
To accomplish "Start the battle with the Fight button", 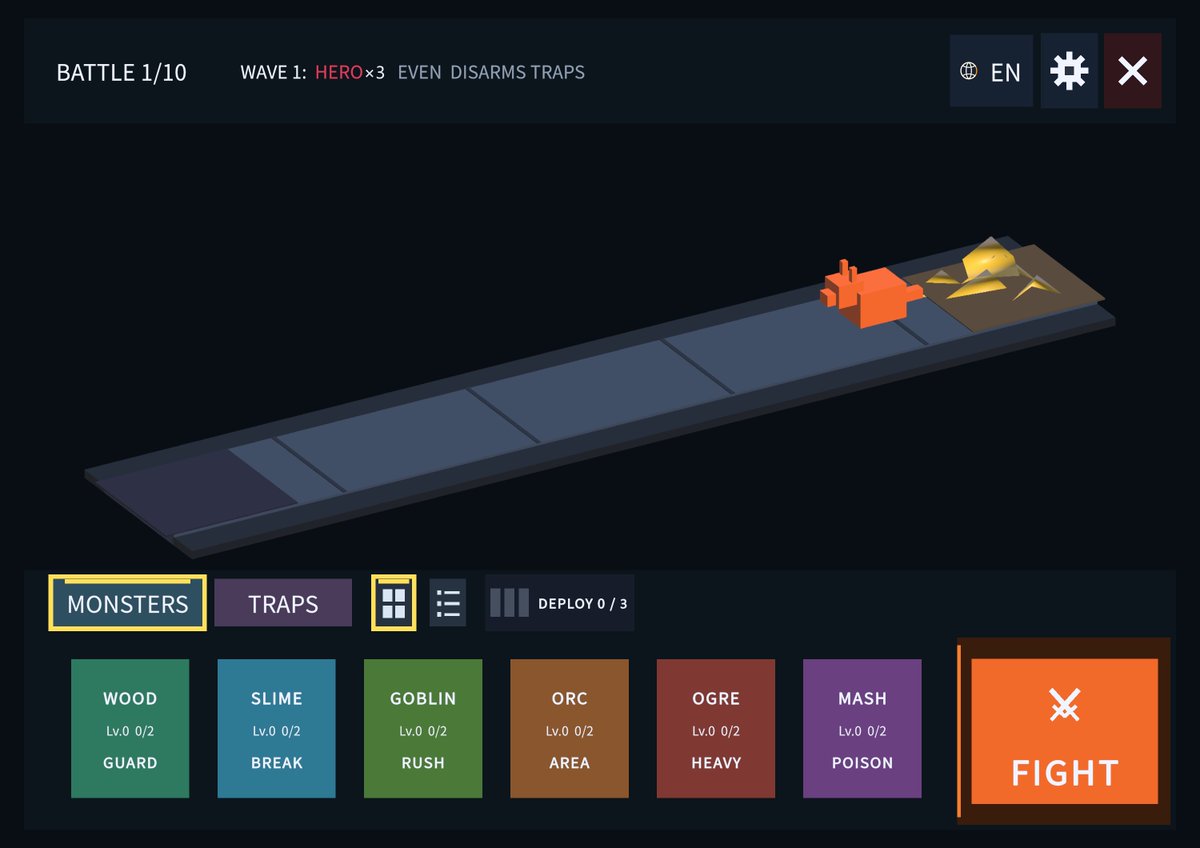I will coord(1064,731).
